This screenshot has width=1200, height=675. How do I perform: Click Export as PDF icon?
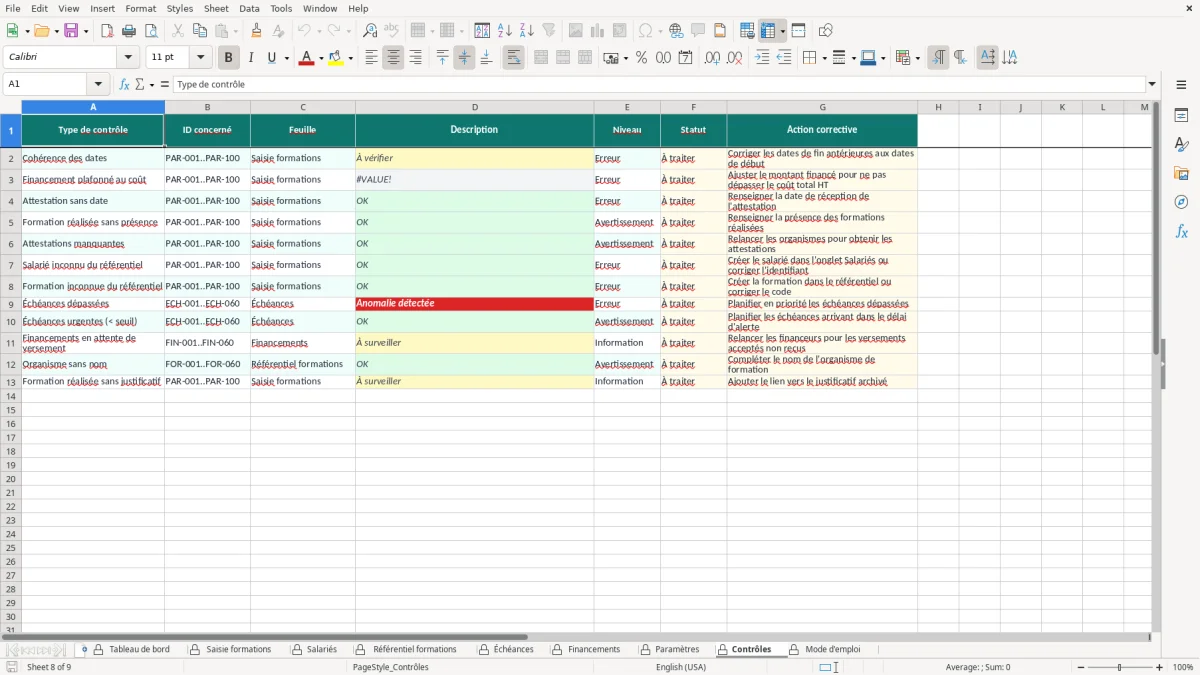(x=107, y=31)
